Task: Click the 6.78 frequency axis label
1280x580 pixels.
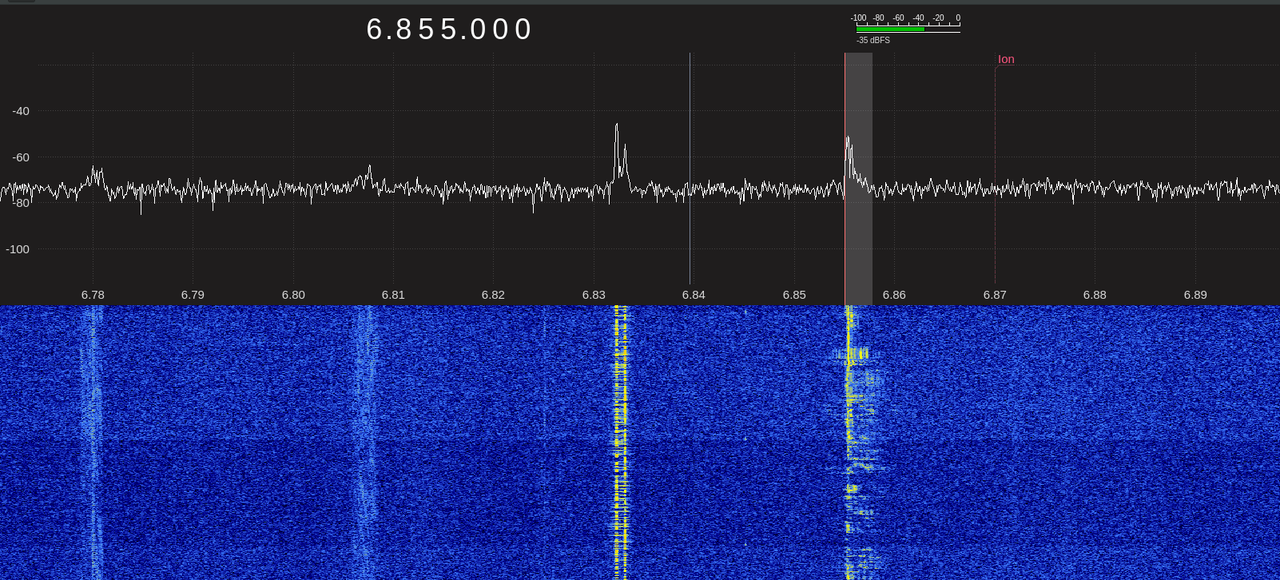Action: pyautogui.click(x=93, y=295)
